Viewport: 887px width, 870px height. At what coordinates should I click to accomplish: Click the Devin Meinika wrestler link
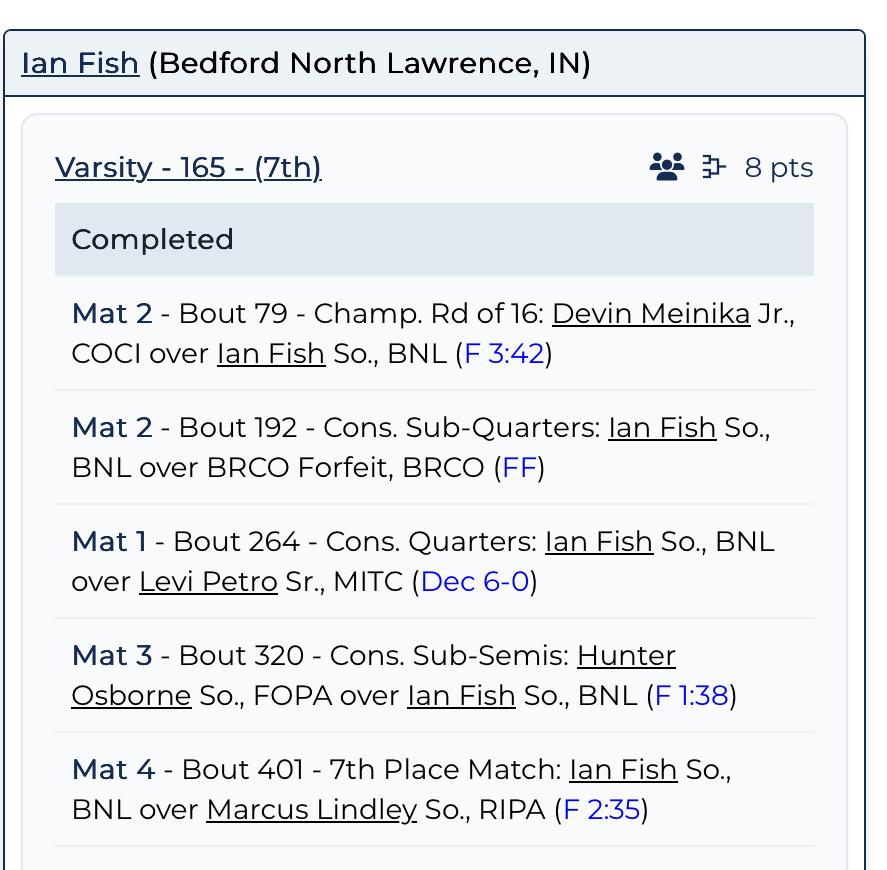pyautogui.click(x=651, y=314)
